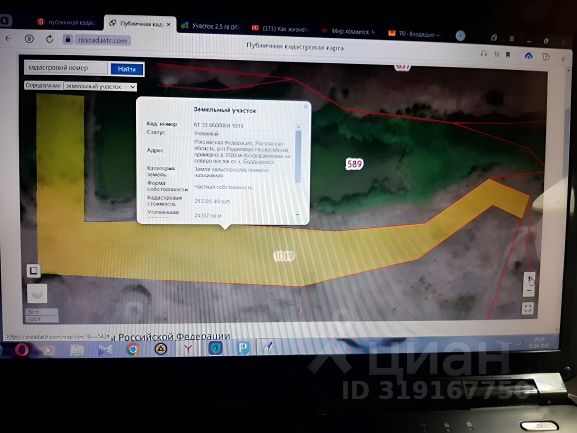Viewport: 577px width, 433px height.
Task: Switch to Участок 2.5 га tab
Action: coord(210,26)
